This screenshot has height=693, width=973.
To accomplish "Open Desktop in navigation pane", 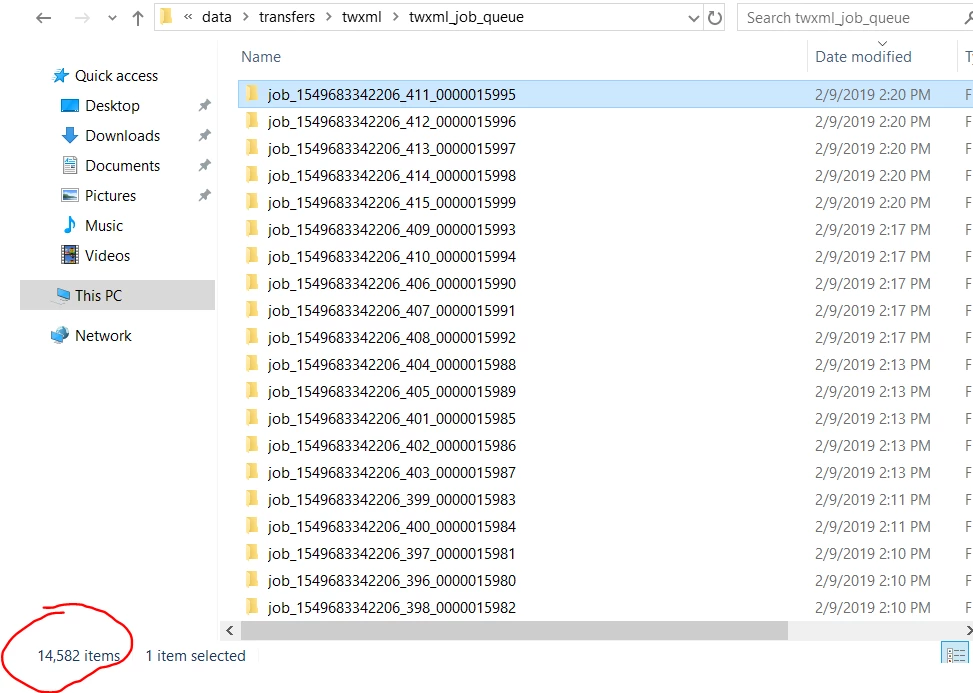I will click(112, 105).
